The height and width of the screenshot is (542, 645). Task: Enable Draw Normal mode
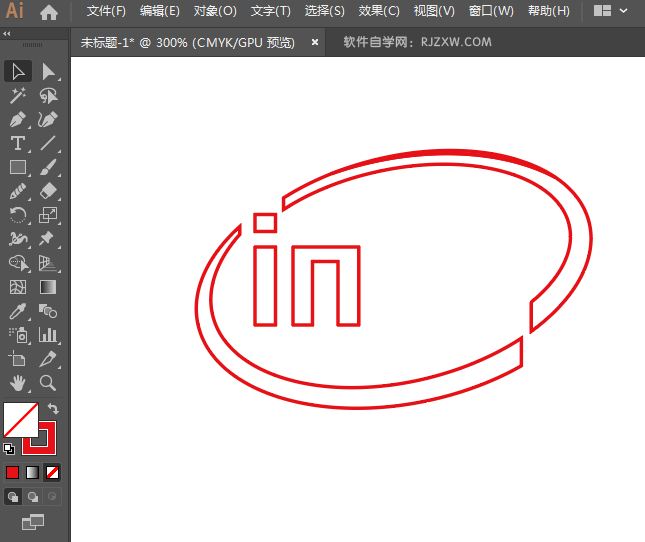pos(13,497)
